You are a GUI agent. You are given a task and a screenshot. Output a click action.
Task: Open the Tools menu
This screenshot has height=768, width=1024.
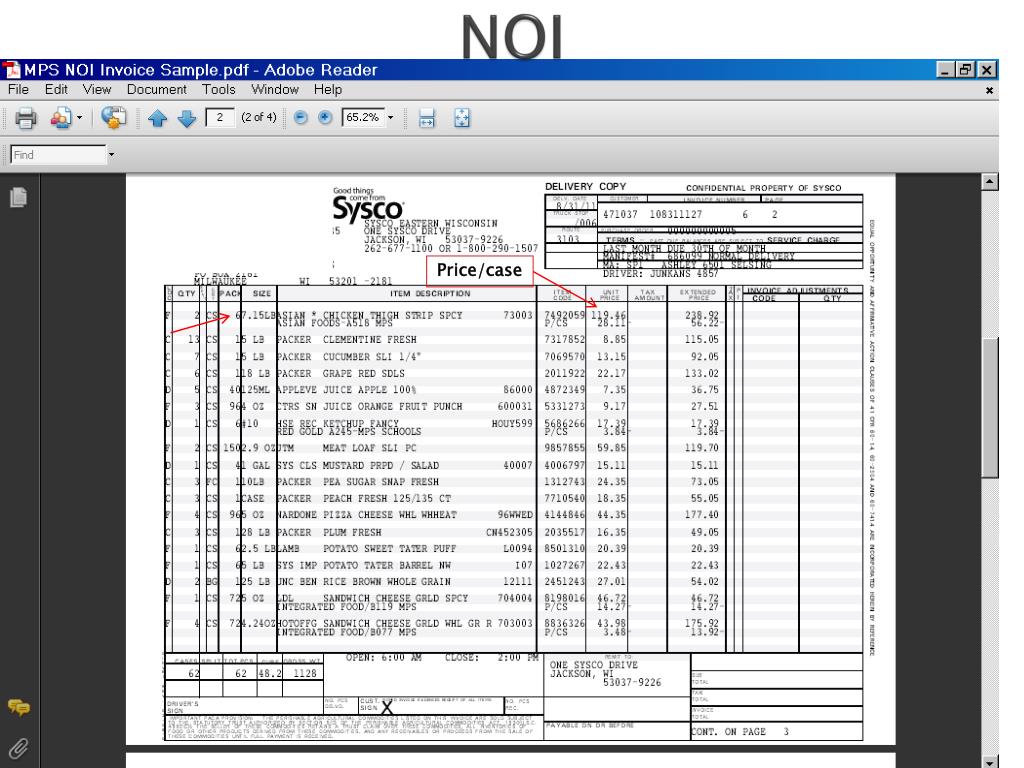[218, 89]
